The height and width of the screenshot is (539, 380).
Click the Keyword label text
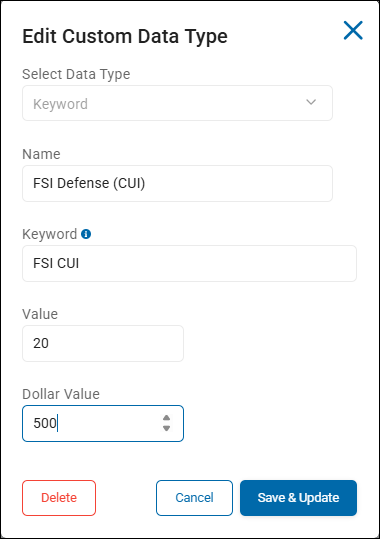point(50,234)
